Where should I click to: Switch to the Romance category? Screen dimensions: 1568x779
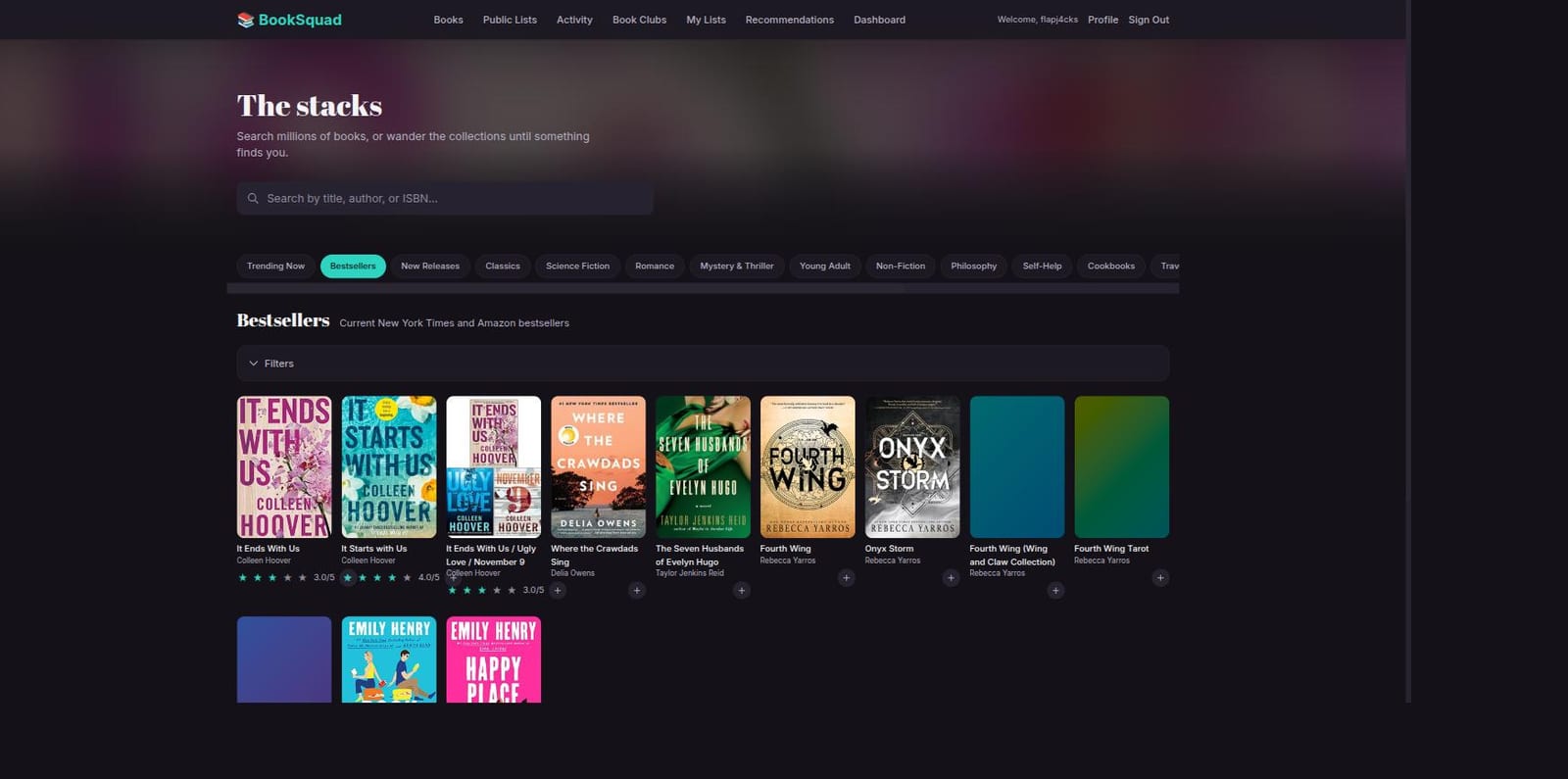pos(655,267)
